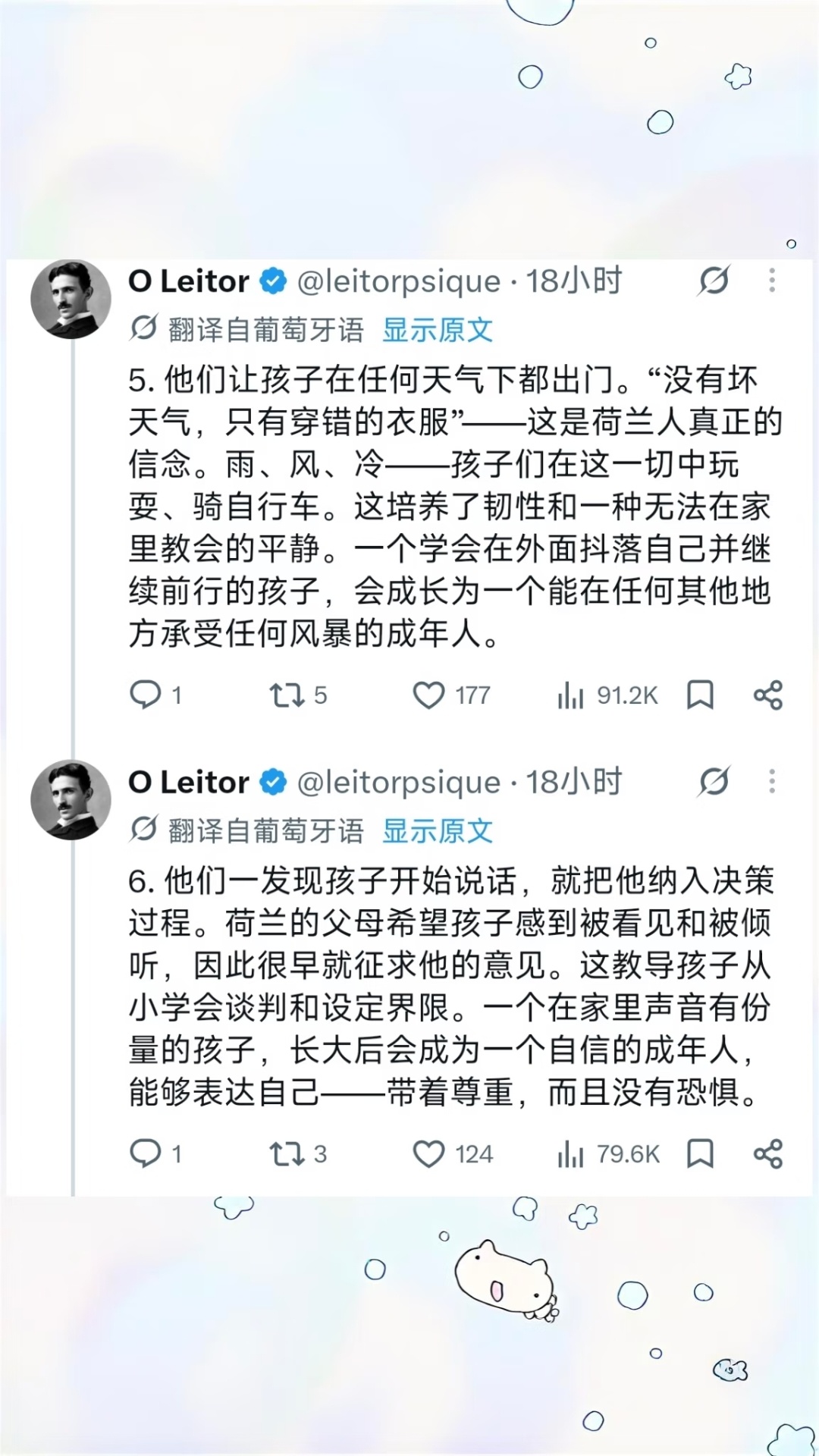Retweet the post with 3 retweets
This screenshot has height=1456, width=819.
coord(298,1153)
